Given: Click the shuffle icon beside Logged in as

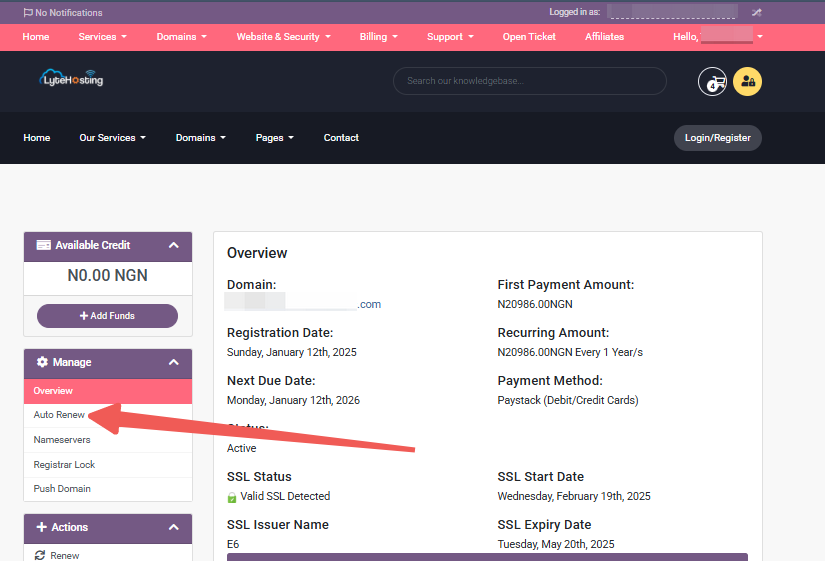Looking at the screenshot, I should 757,12.
